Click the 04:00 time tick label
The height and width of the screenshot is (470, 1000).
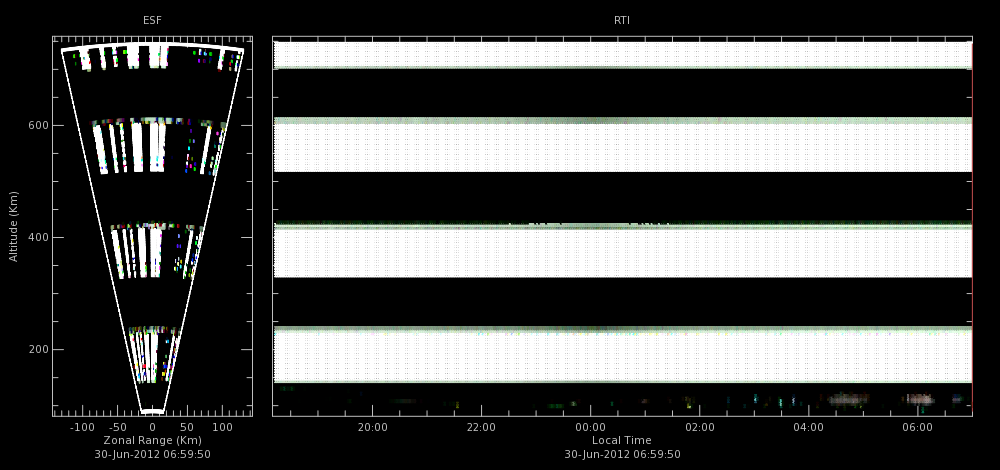808,427
